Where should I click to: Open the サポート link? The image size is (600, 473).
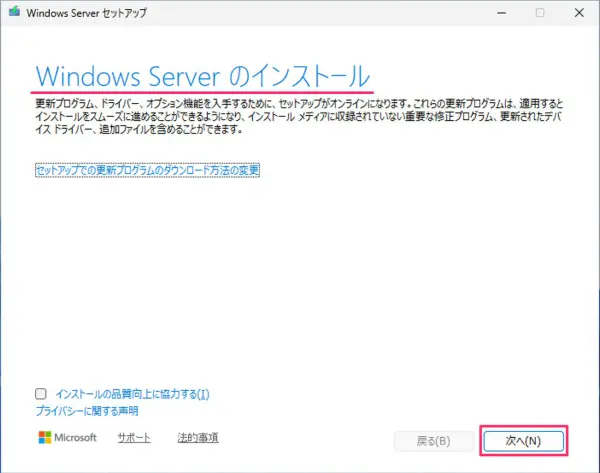click(x=134, y=438)
